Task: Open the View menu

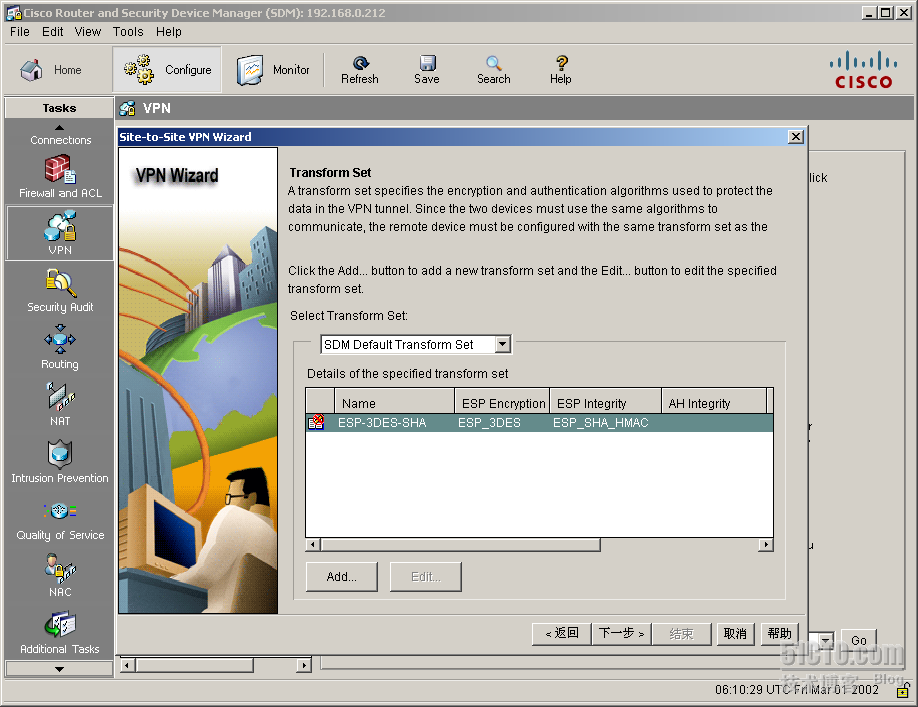Action: point(88,32)
